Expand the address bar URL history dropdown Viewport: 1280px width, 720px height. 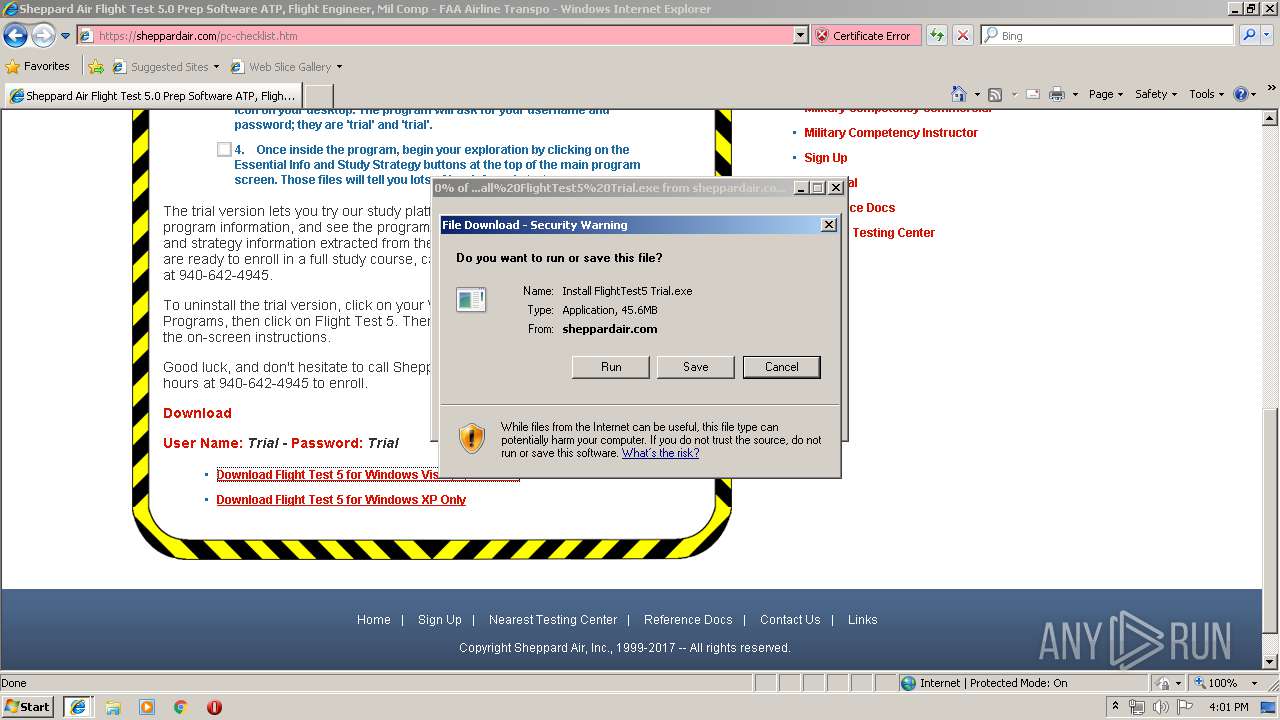(800, 35)
